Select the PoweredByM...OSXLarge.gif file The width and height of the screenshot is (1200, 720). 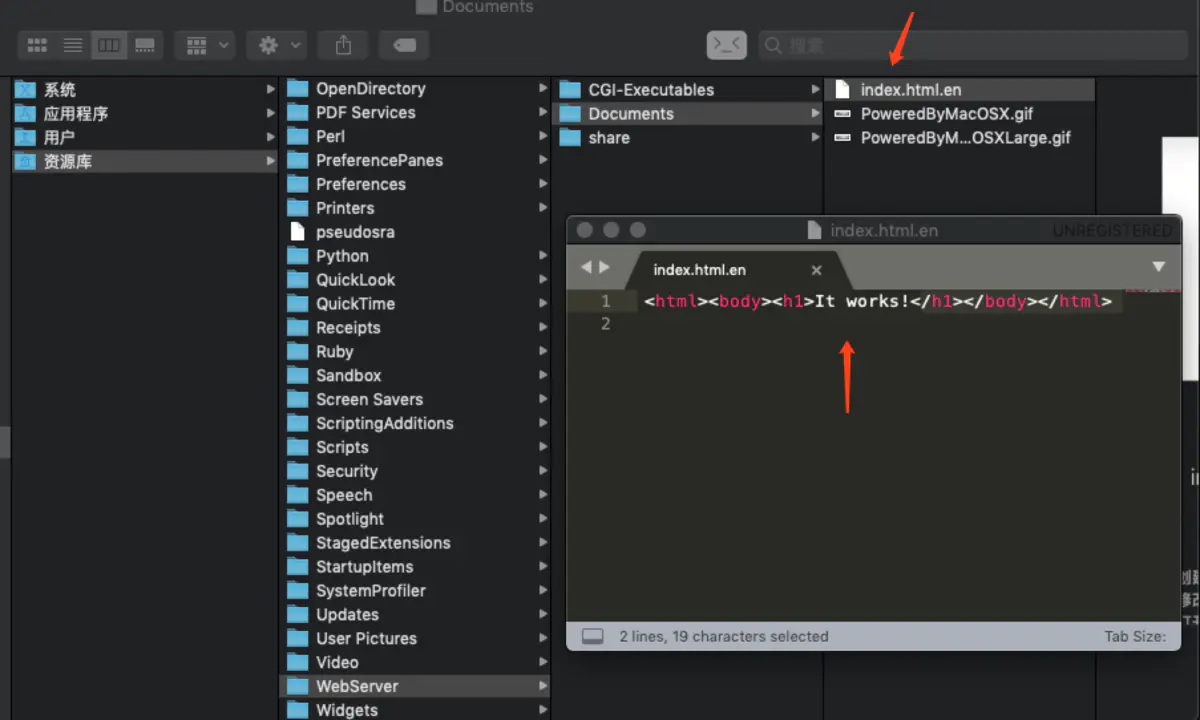960,138
